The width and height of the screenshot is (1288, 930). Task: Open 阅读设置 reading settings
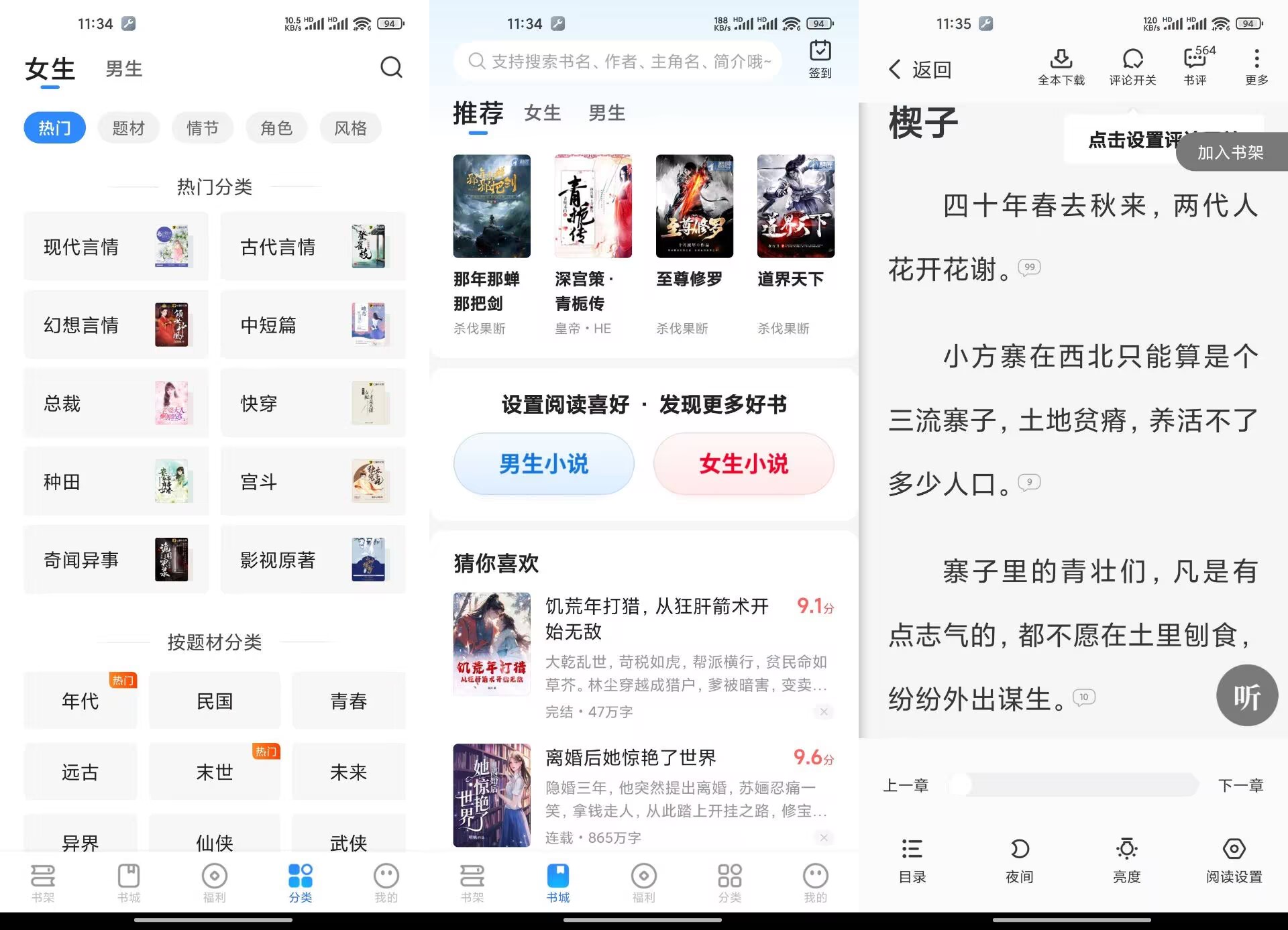point(1234,861)
